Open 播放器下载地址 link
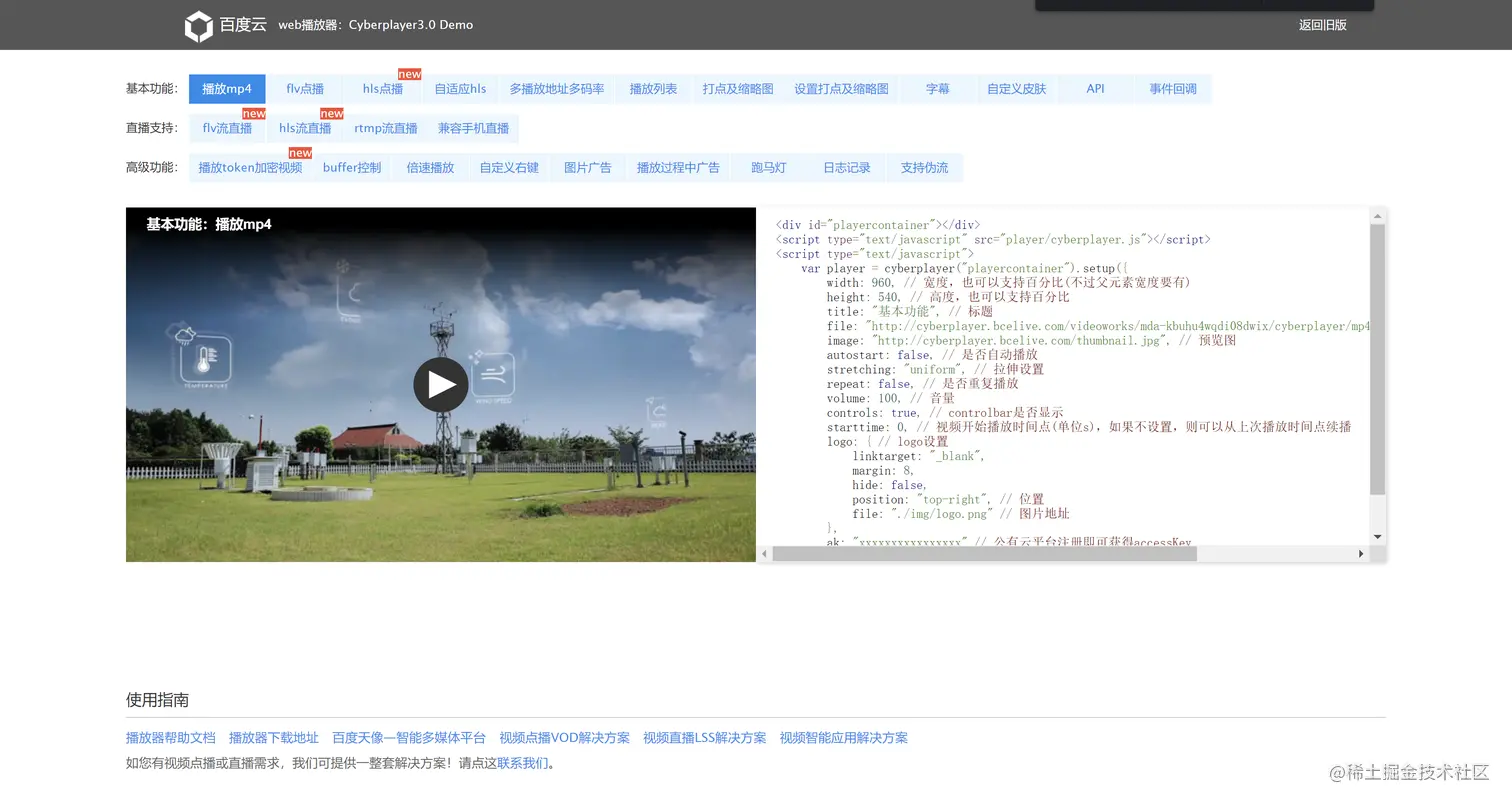Screen dimensions: 1512x805 coord(274,738)
